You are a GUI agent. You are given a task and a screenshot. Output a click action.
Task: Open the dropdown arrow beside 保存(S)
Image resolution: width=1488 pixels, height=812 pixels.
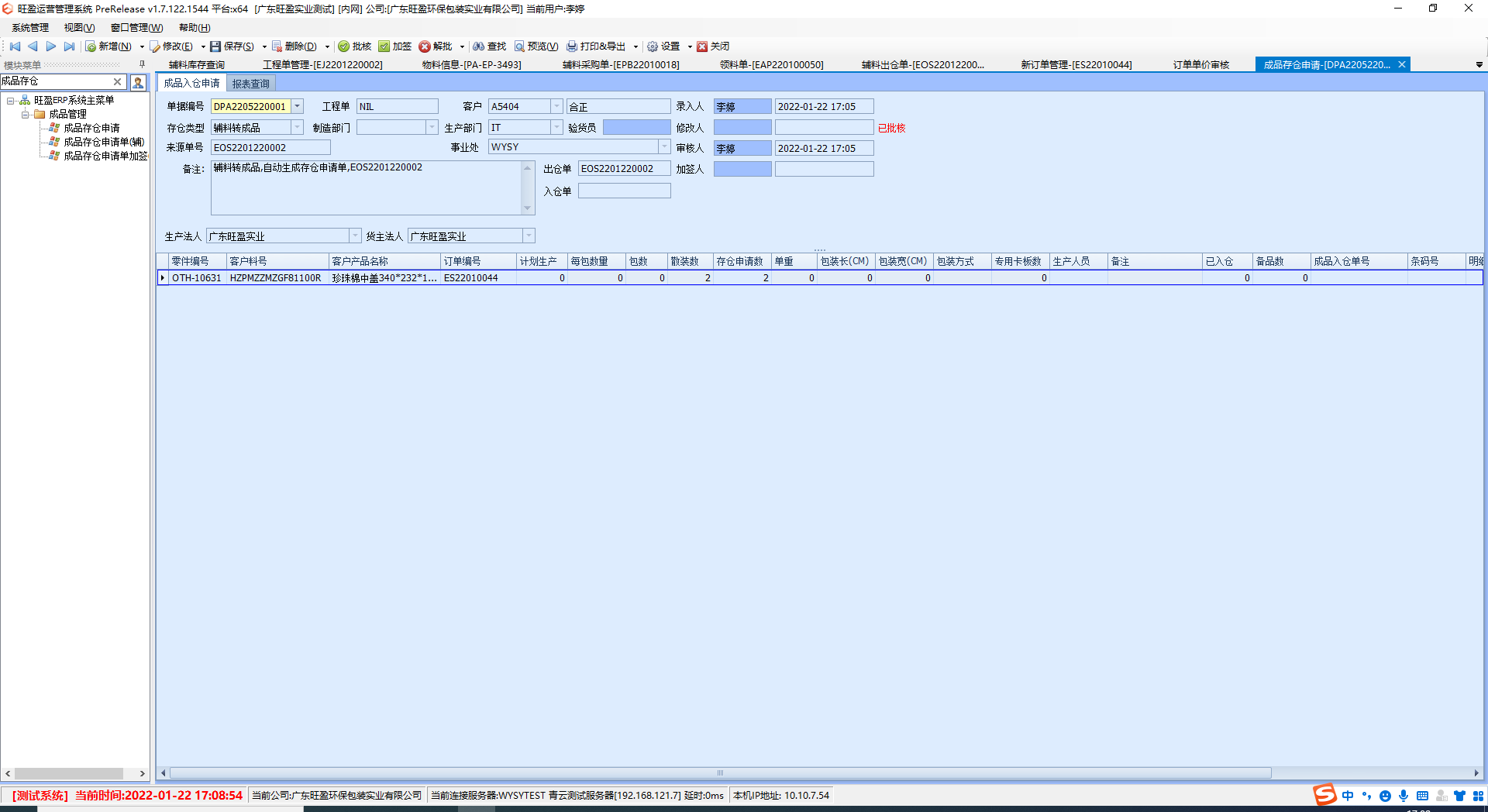click(x=264, y=46)
